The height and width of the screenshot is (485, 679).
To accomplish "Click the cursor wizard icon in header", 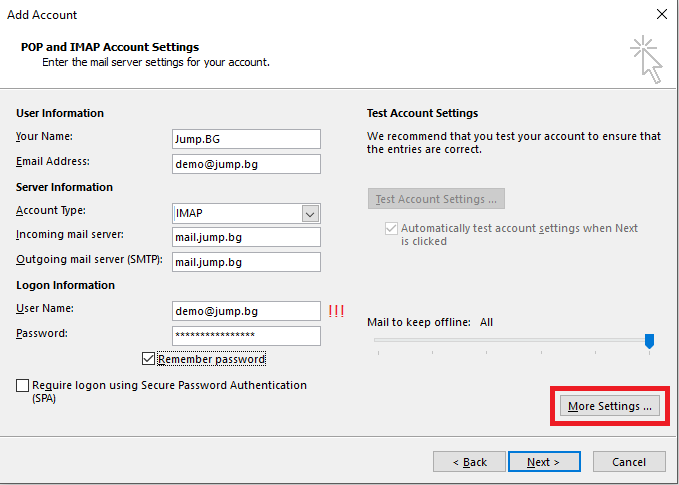I will coord(646,59).
